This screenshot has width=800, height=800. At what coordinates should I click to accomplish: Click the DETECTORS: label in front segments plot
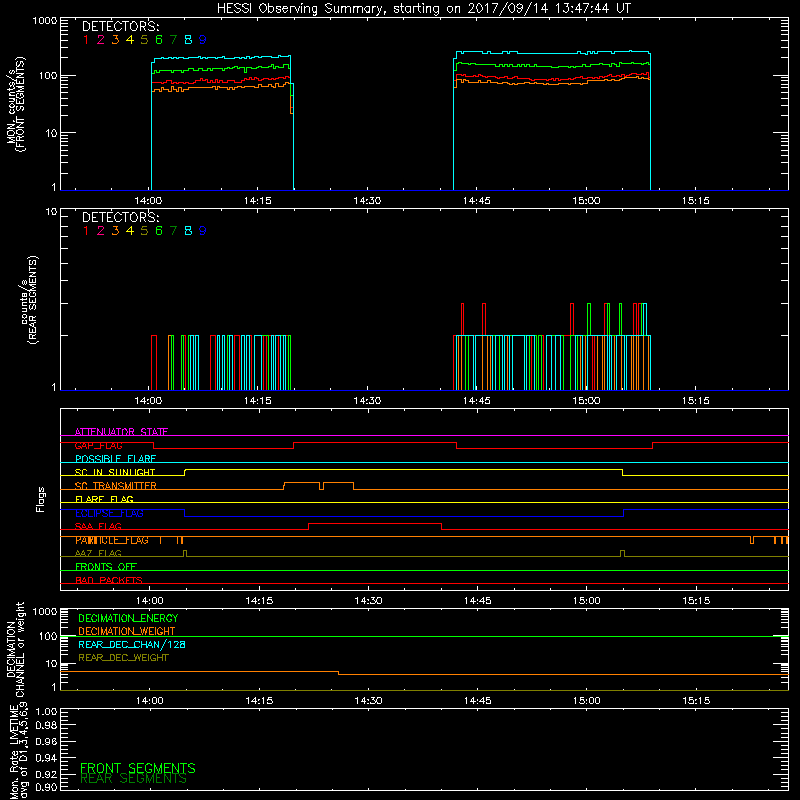pos(120,27)
